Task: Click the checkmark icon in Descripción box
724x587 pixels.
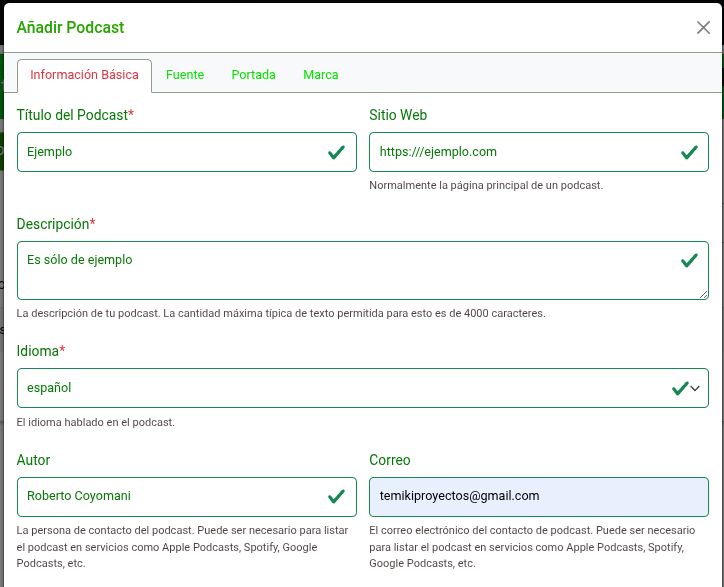Action: click(x=689, y=260)
